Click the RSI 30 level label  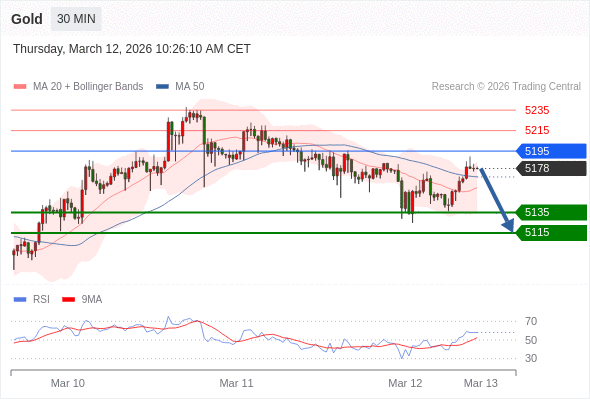[531, 358]
